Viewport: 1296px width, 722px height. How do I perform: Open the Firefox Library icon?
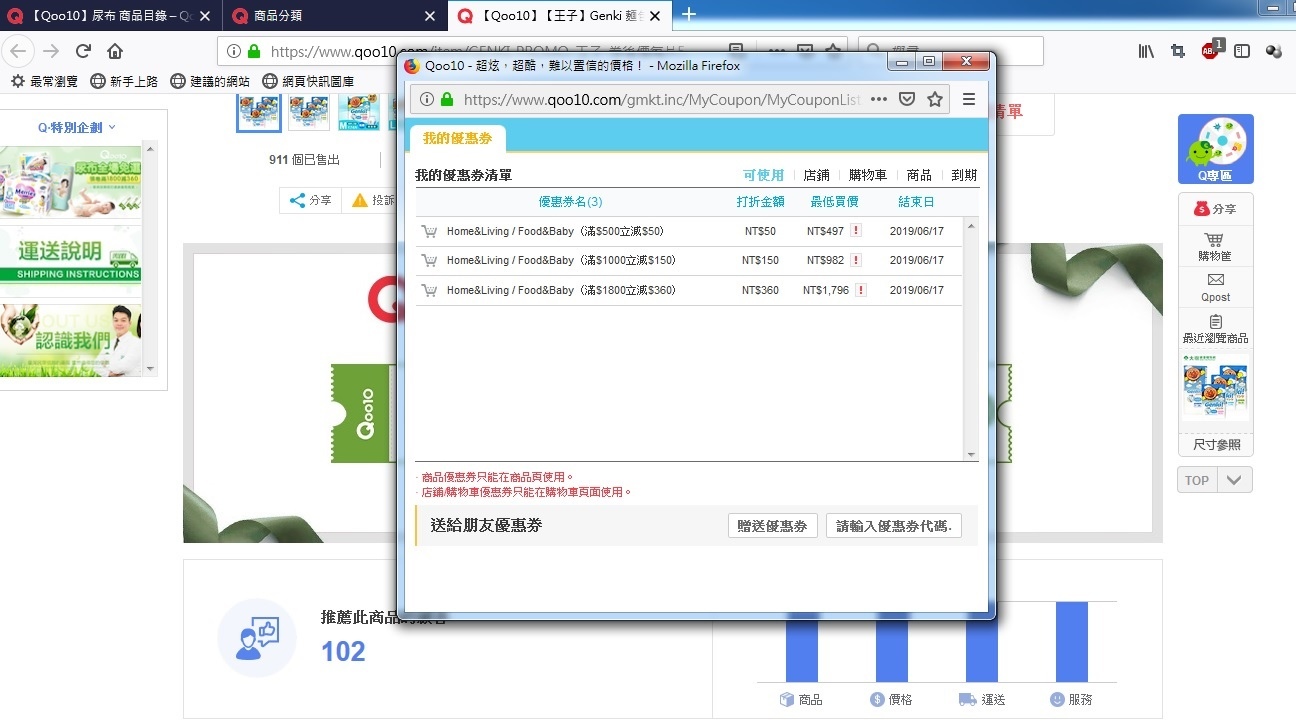click(1146, 51)
